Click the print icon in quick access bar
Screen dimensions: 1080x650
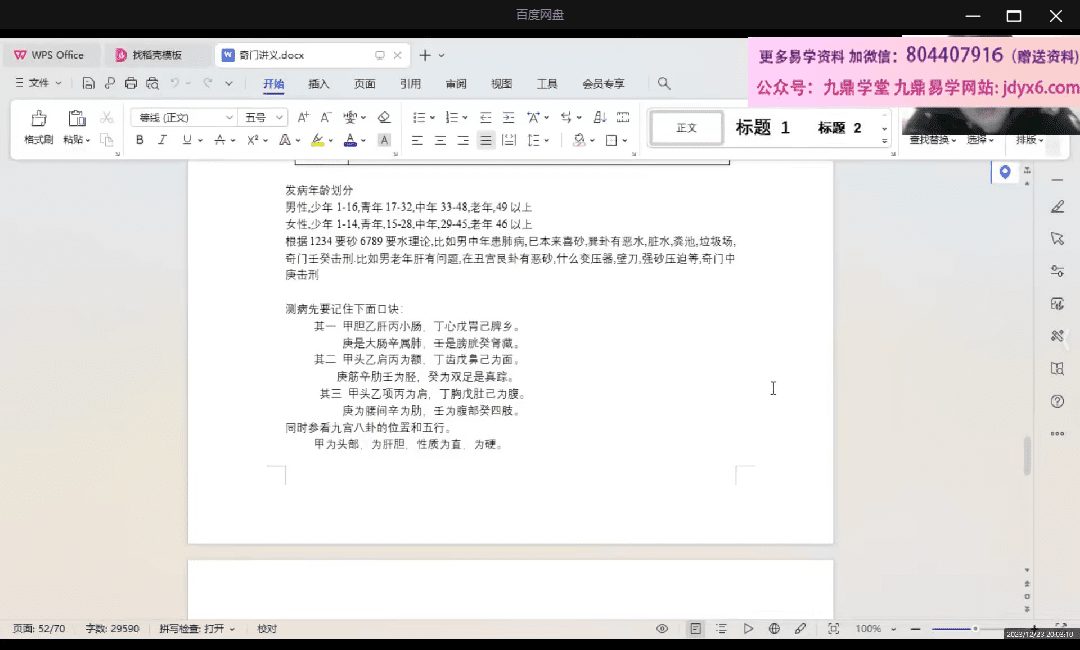pos(130,83)
